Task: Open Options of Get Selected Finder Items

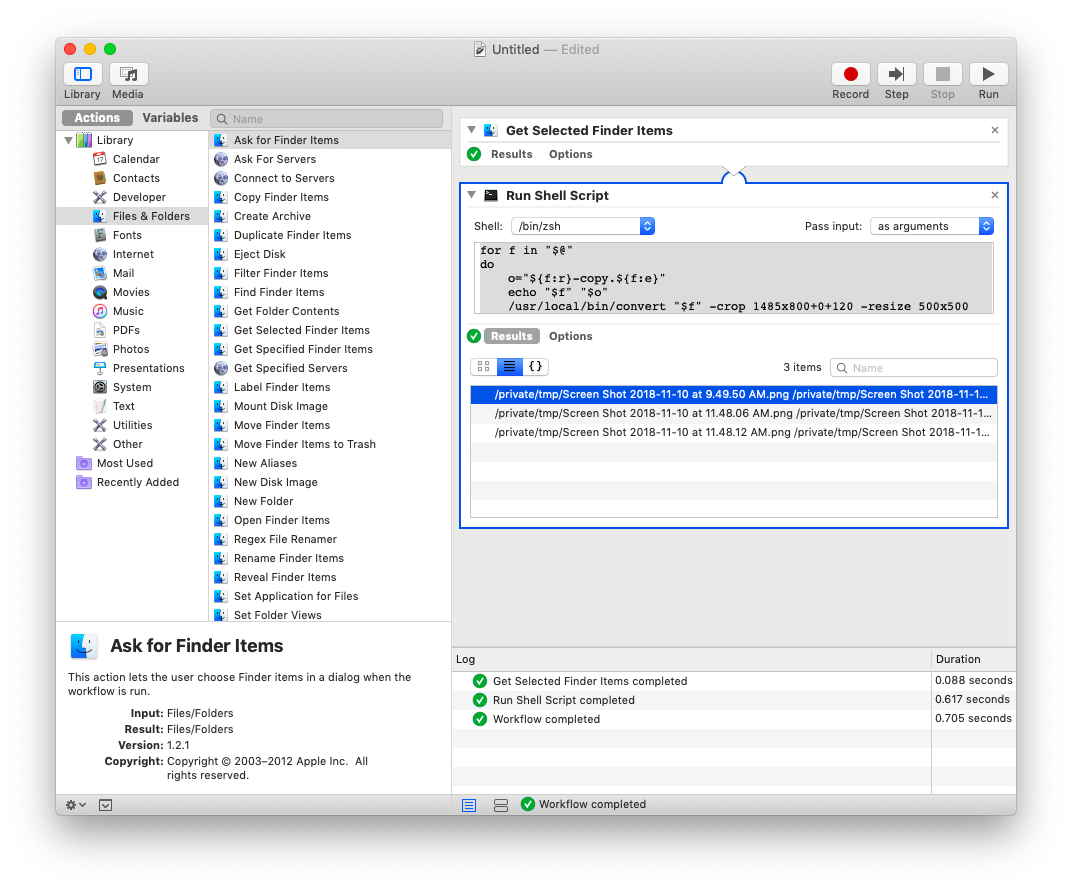Action: pos(570,154)
